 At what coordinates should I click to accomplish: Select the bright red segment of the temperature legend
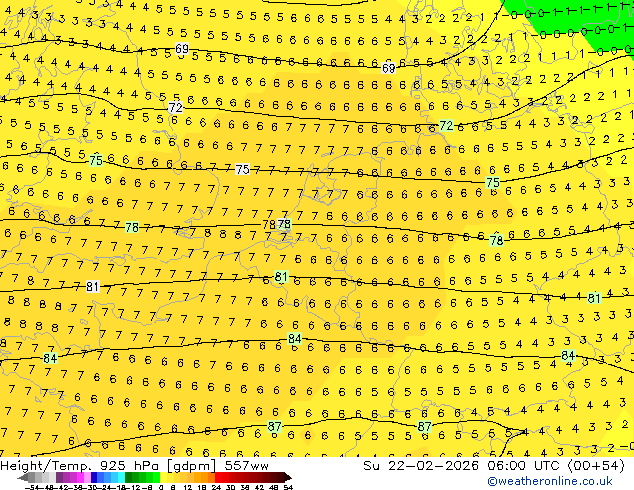218,477
